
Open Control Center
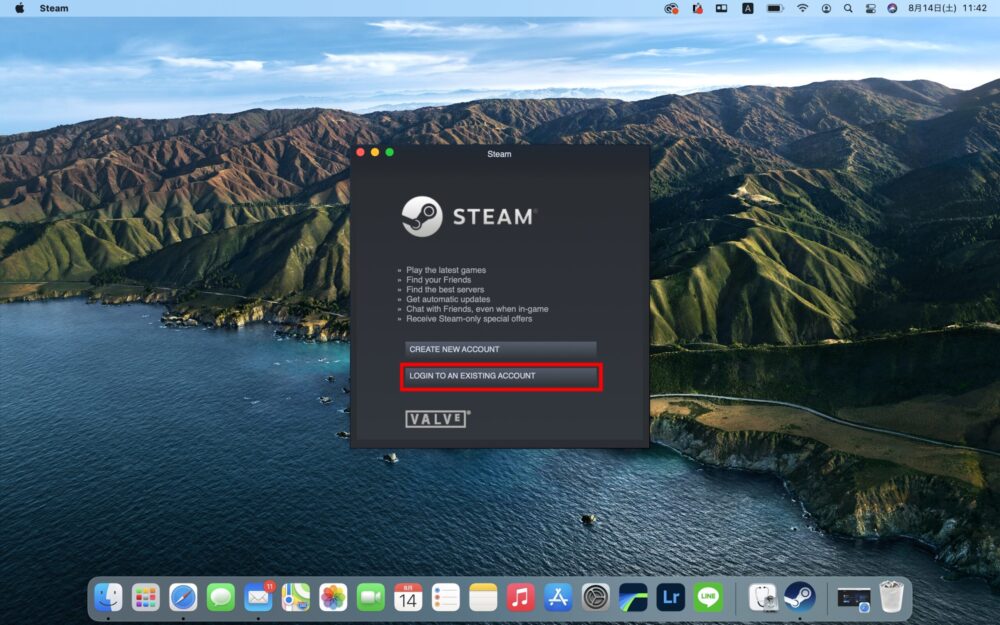(x=871, y=8)
